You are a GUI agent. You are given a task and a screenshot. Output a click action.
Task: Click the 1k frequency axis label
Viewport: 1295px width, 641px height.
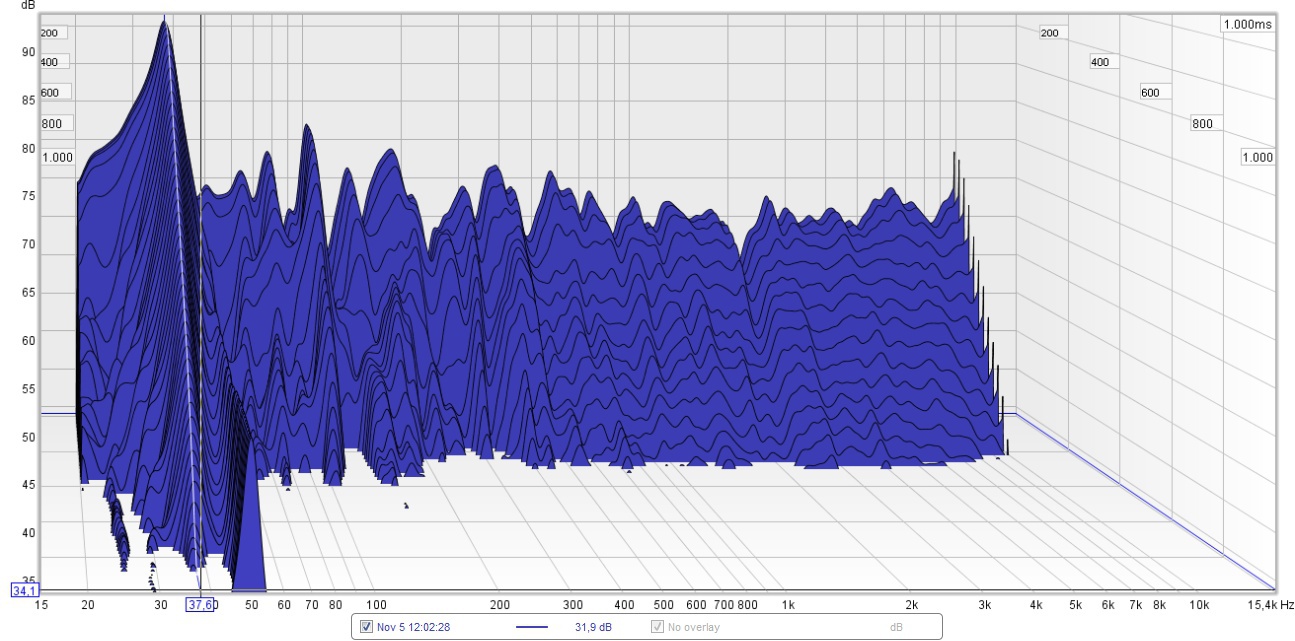[788, 605]
